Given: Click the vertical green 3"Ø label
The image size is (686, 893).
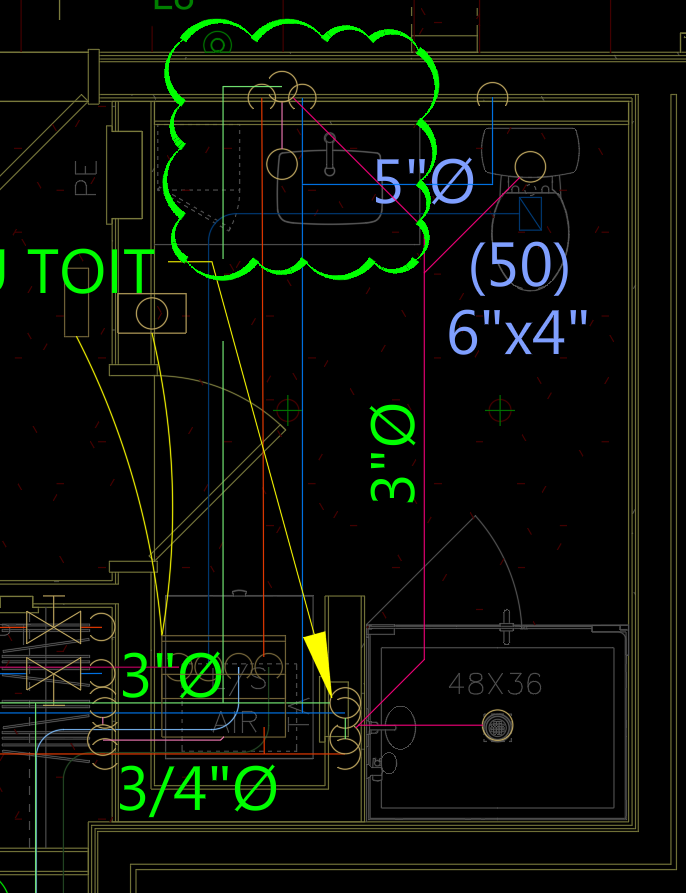Looking at the screenshot, I should pos(393,453).
